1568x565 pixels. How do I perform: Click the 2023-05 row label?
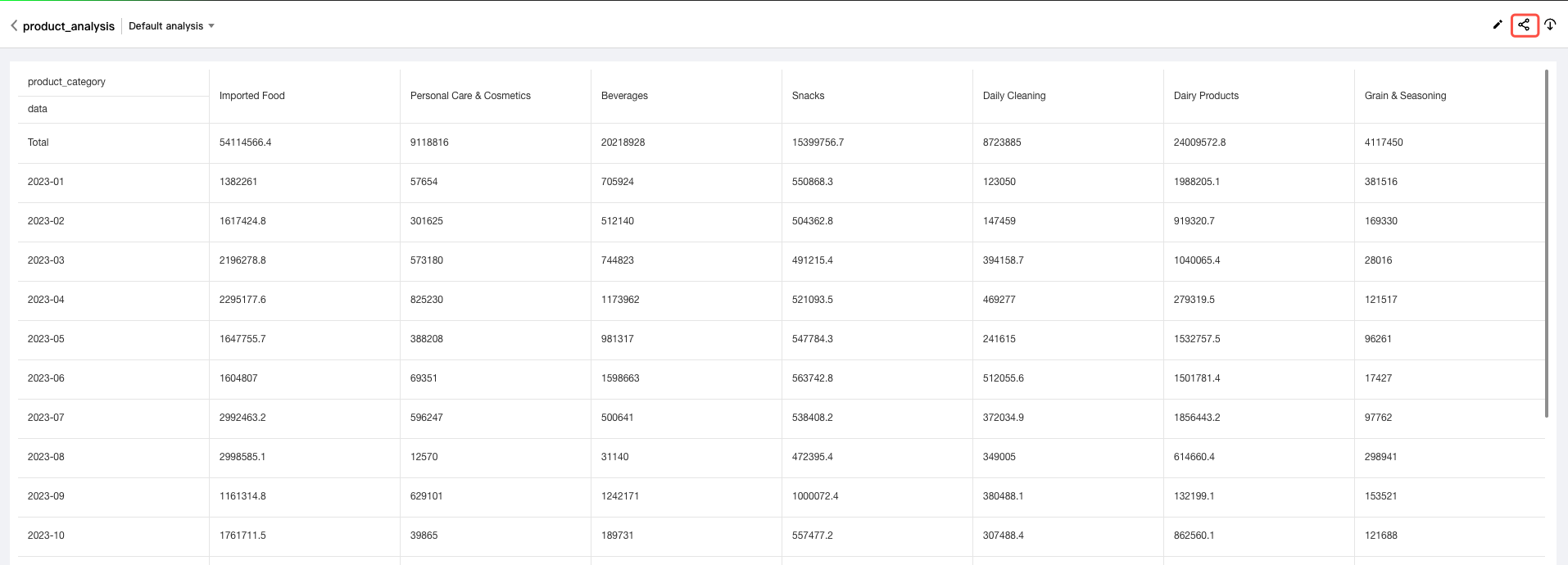[46, 339]
